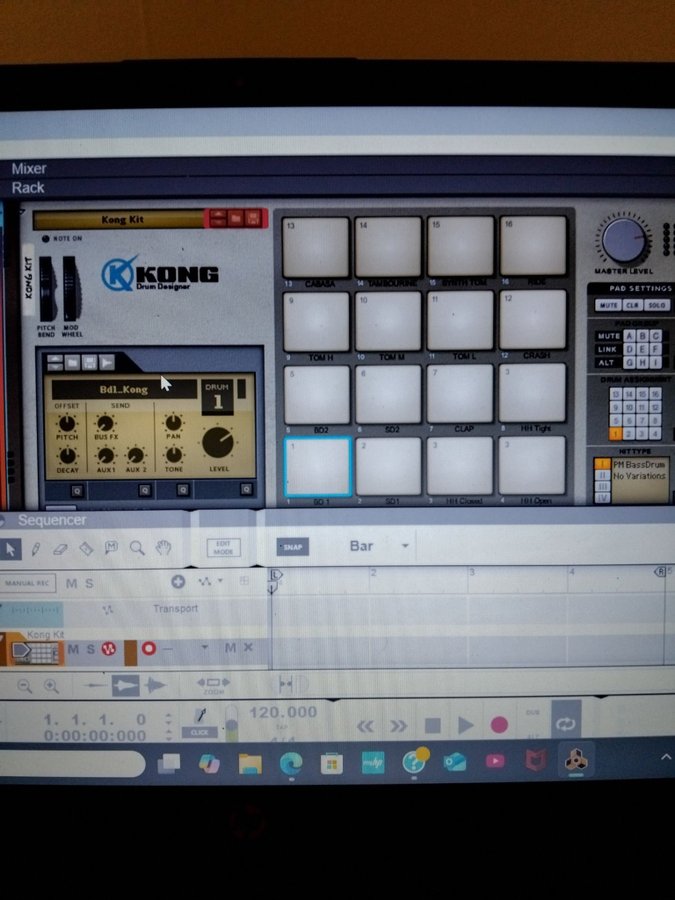Screen dimensions: 675x900
Task: Click the Master Level knob
Action: (x=624, y=239)
